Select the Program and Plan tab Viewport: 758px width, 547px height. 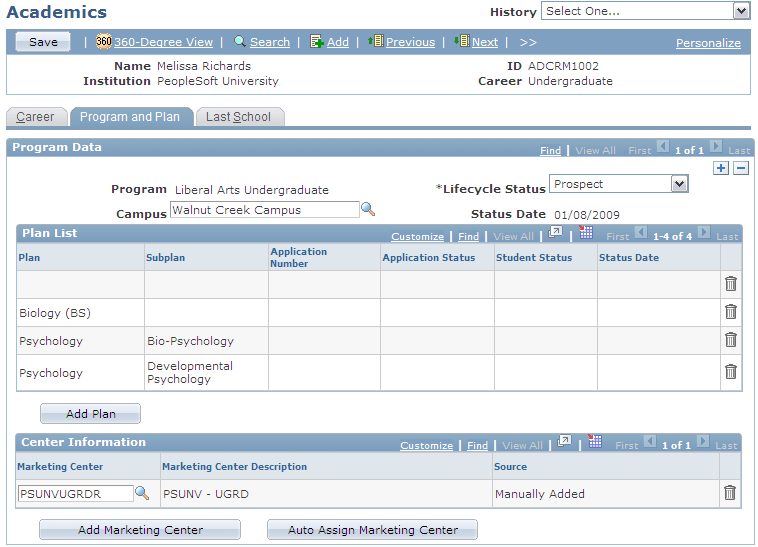pos(130,117)
